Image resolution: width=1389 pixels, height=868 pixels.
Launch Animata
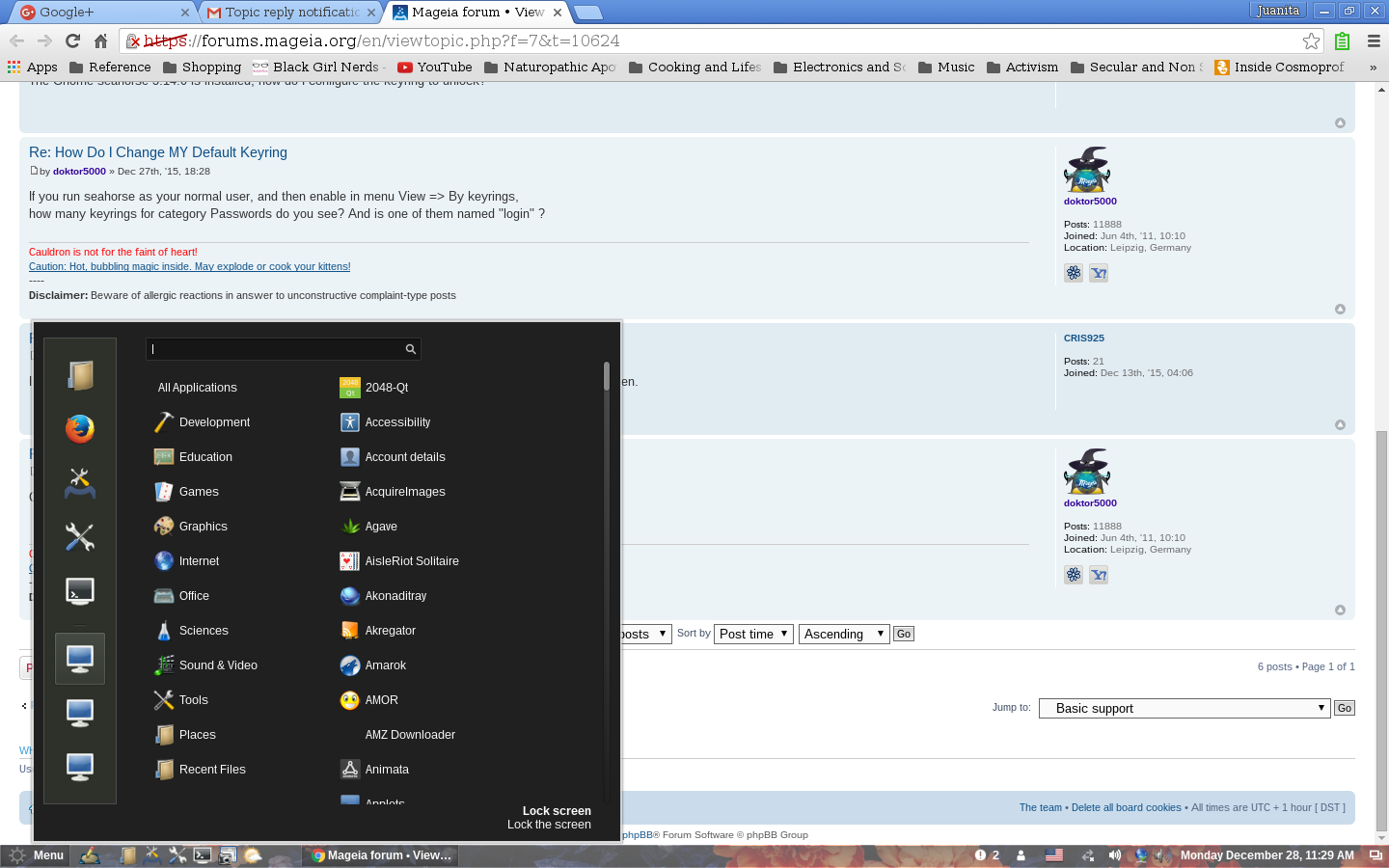pyautogui.click(x=374, y=770)
